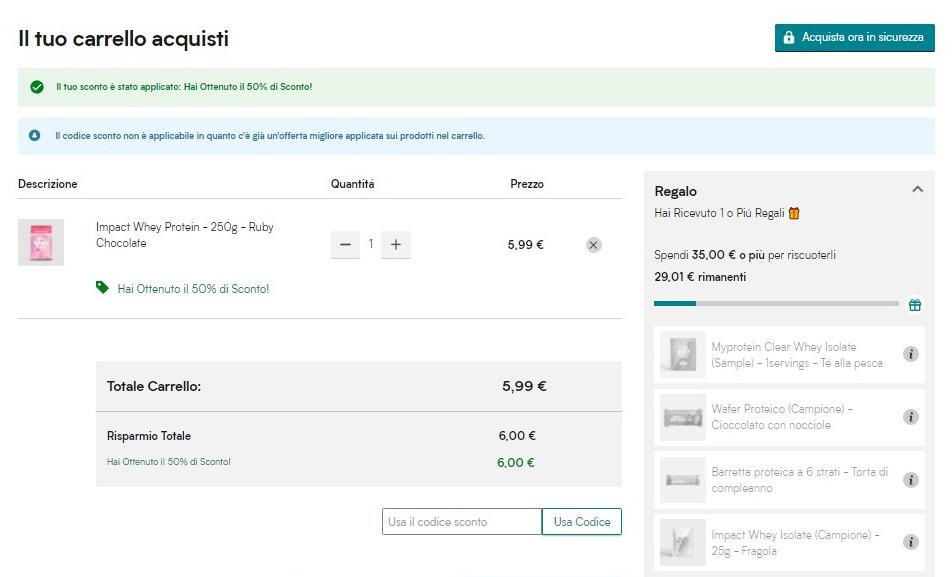Click the green checkmark success icon
The height and width of the screenshot is (577, 952).
[x=37, y=87]
